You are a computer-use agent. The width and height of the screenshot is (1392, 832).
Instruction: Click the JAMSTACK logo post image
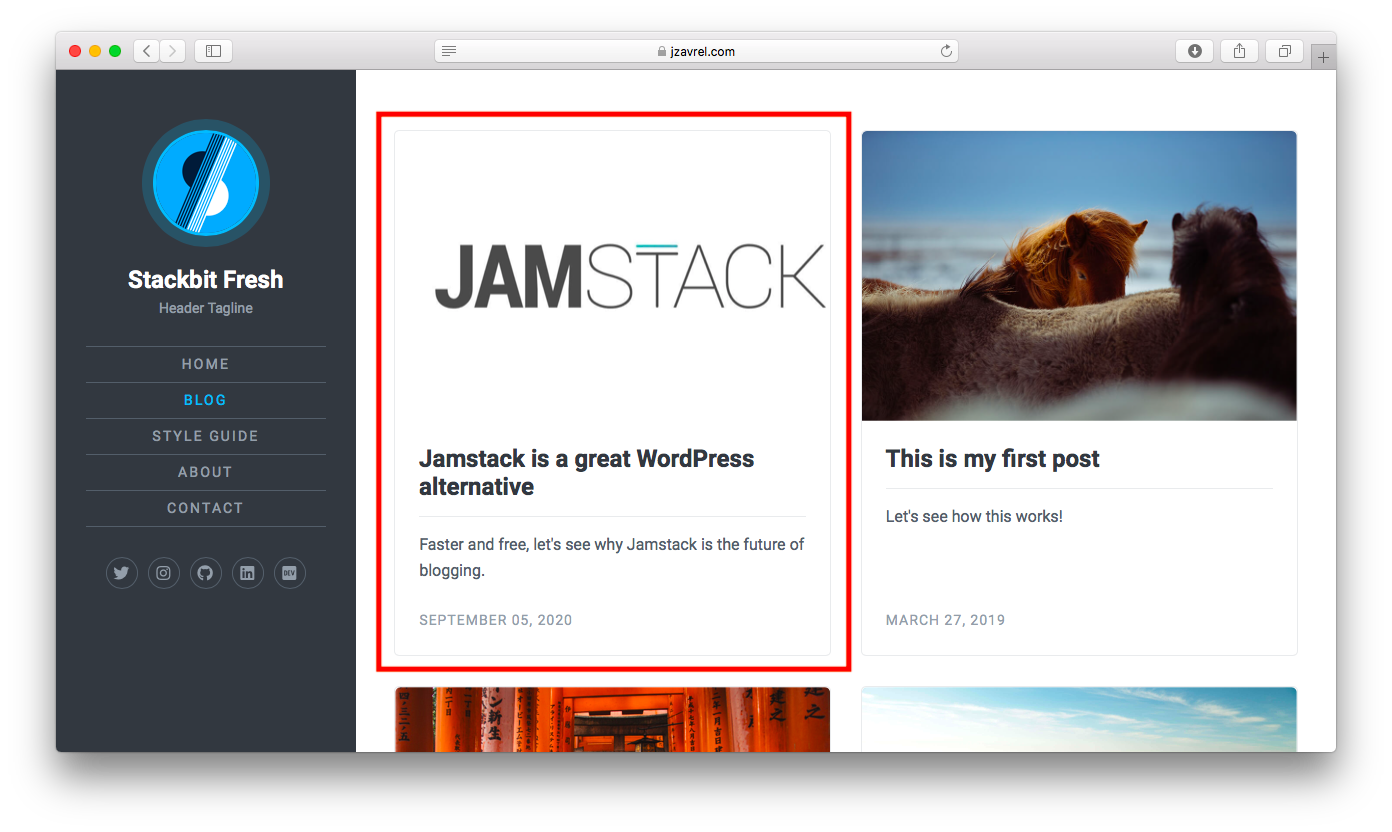coord(613,276)
